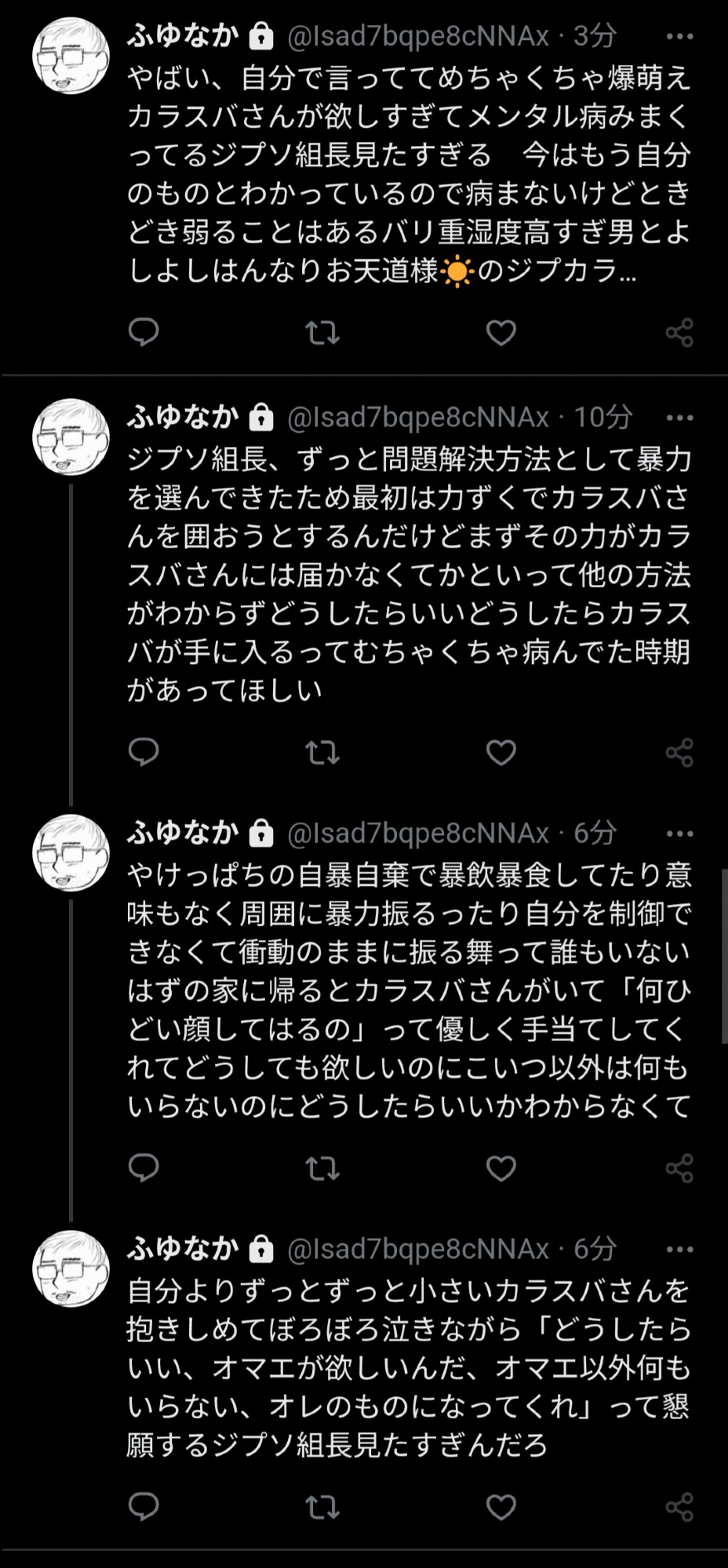The height and width of the screenshot is (1568, 728).
Task: Reply to the 10分 tweet
Action: click(x=144, y=752)
